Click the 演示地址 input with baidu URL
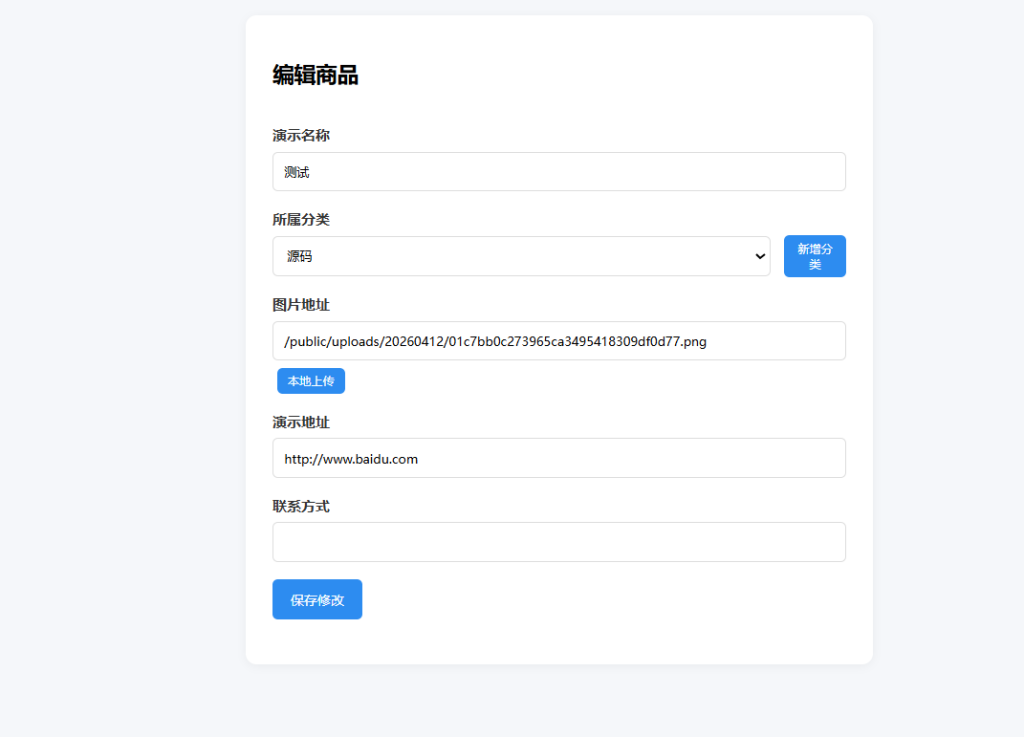The width and height of the screenshot is (1024, 737). coord(559,458)
